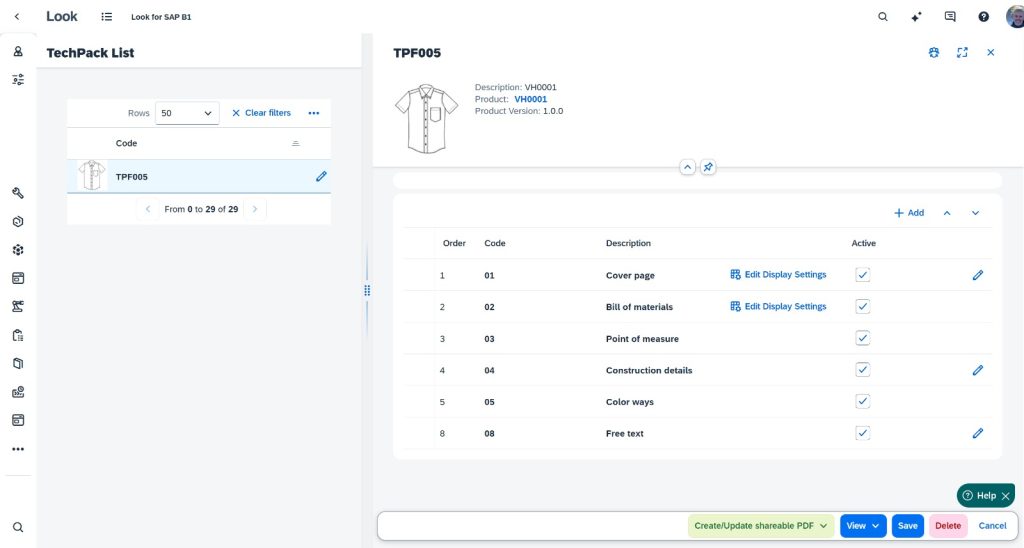Click the pencil edit icon for TPF005 row
The image size is (1024, 548).
pos(321,176)
